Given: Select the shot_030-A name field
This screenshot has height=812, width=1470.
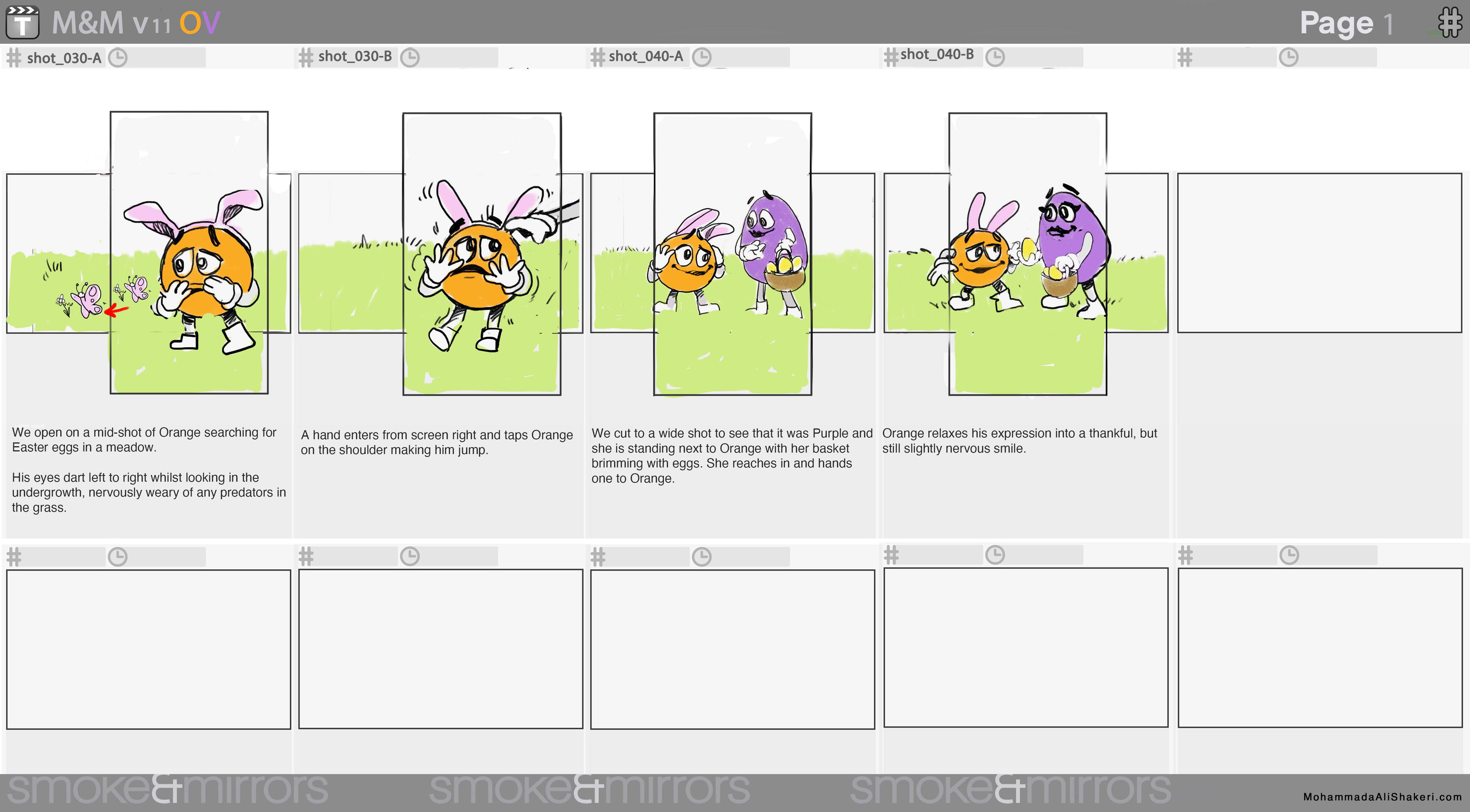Looking at the screenshot, I should pos(64,58).
